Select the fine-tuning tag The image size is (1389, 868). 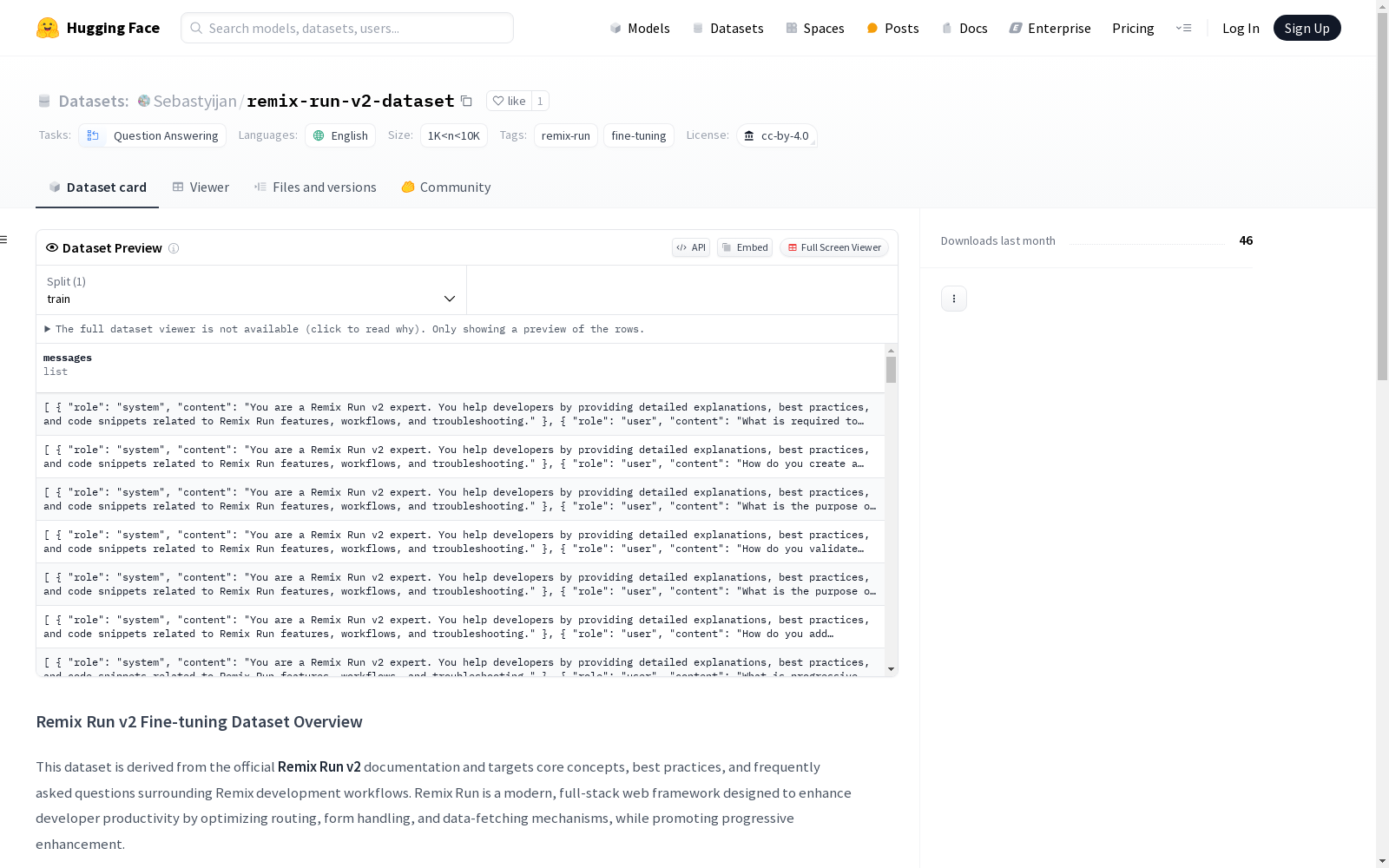tap(639, 135)
